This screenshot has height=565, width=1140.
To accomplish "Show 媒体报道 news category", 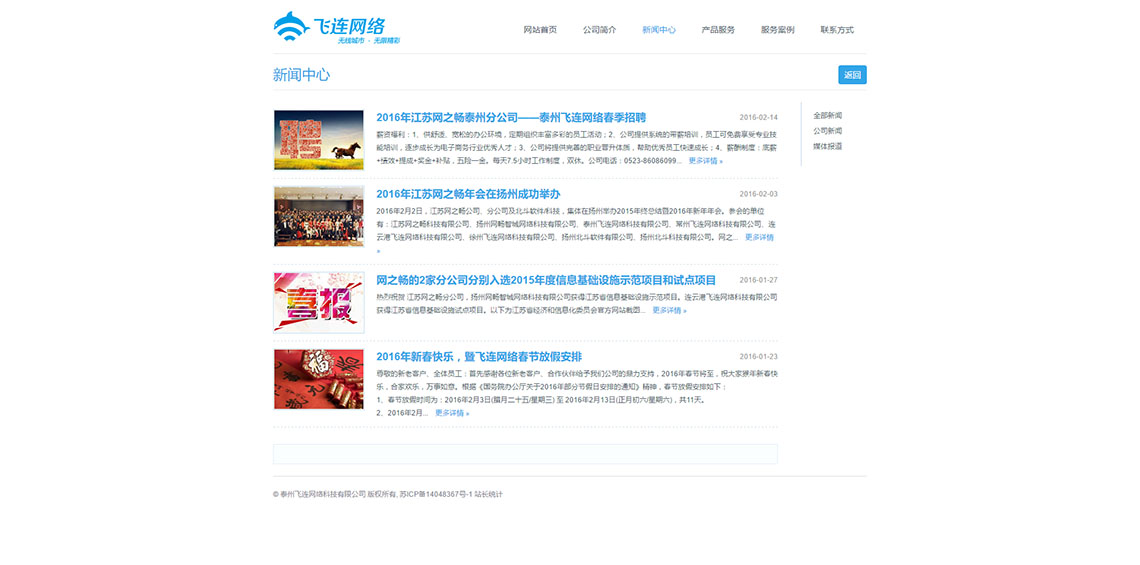I will coord(827,146).
